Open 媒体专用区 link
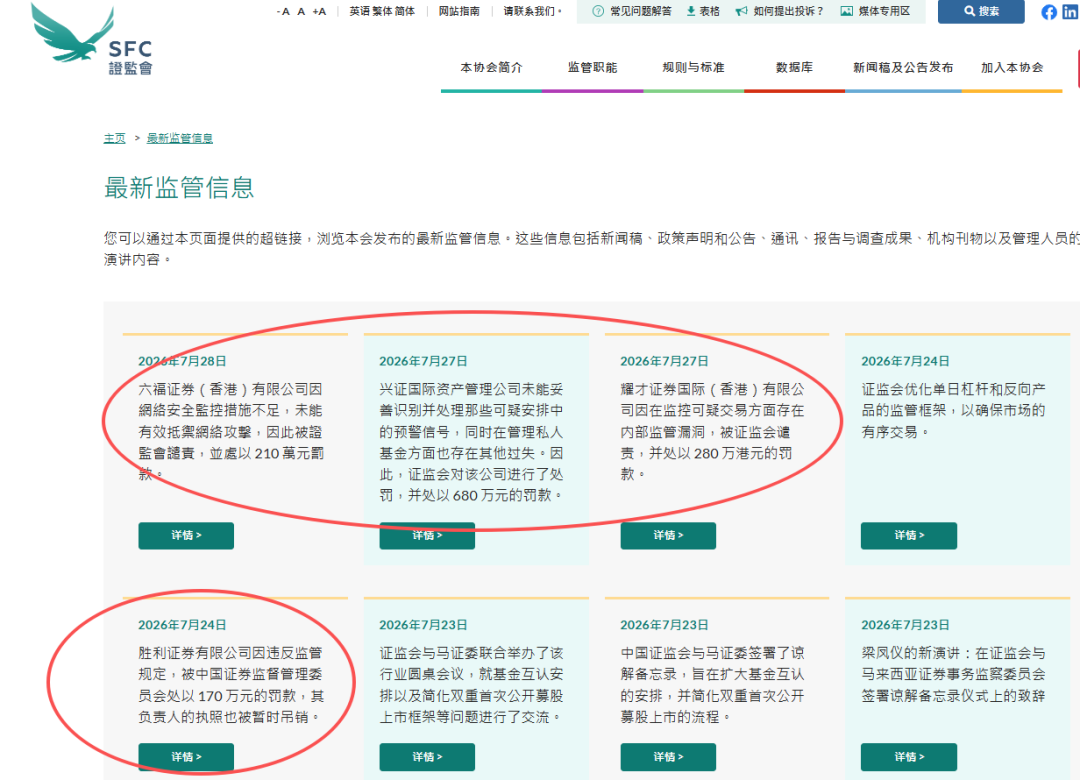This screenshot has width=1080, height=780. (x=884, y=11)
